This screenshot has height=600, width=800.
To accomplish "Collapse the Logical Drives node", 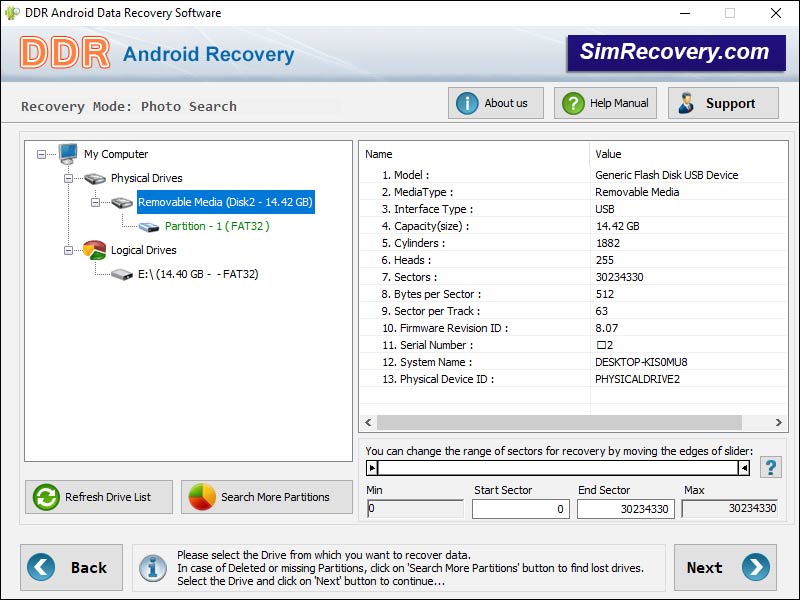I will [68, 250].
